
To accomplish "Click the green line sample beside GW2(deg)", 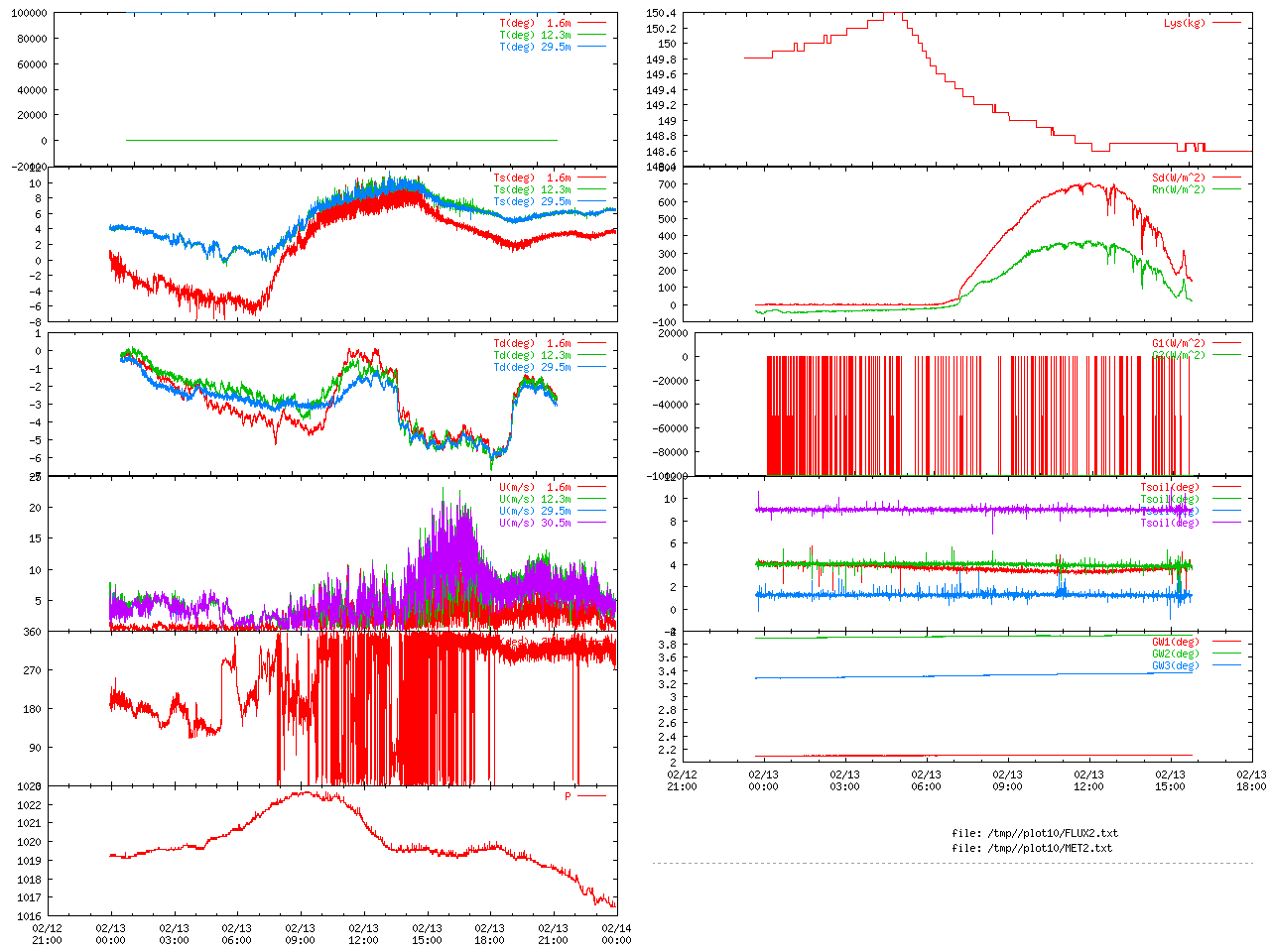I will tap(1225, 654).
